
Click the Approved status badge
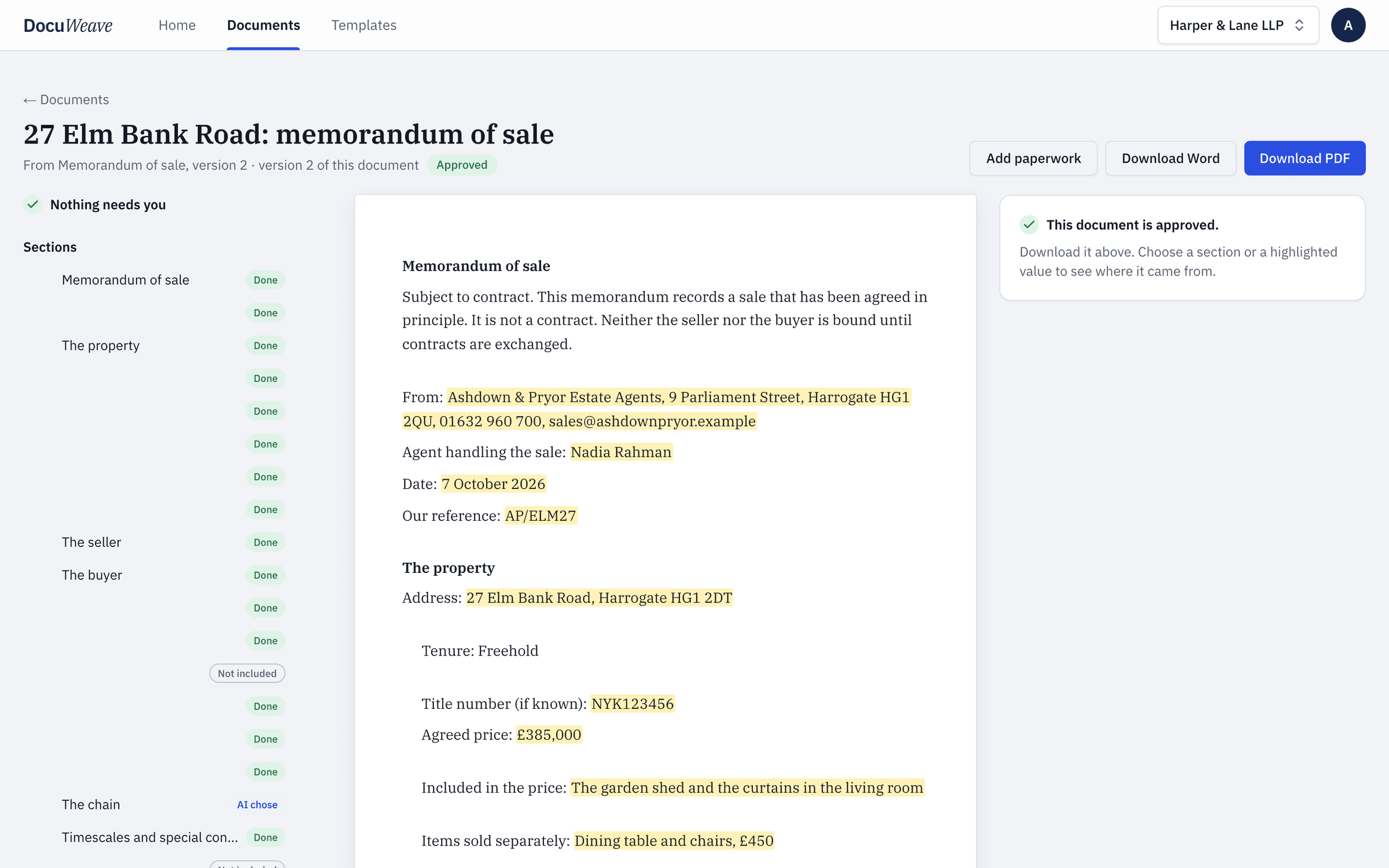pyautogui.click(x=462, y=165)
